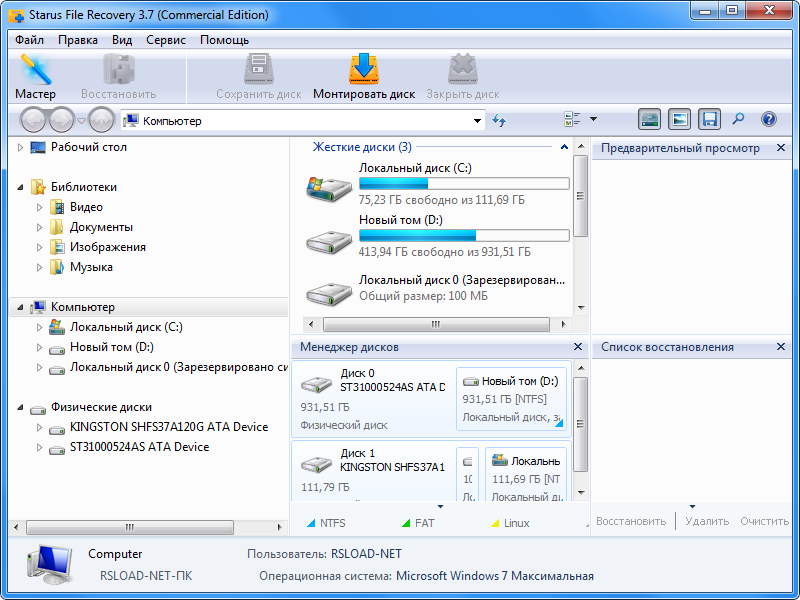Select the Новый том (D:) partition block
The image size is (800, 600).
(511, 399)
